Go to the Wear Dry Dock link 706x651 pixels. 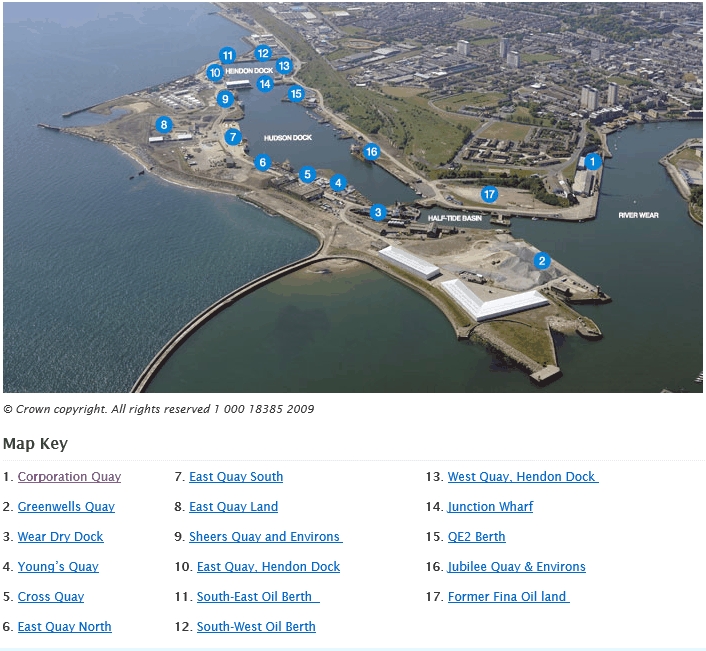(x=60, y=537)
